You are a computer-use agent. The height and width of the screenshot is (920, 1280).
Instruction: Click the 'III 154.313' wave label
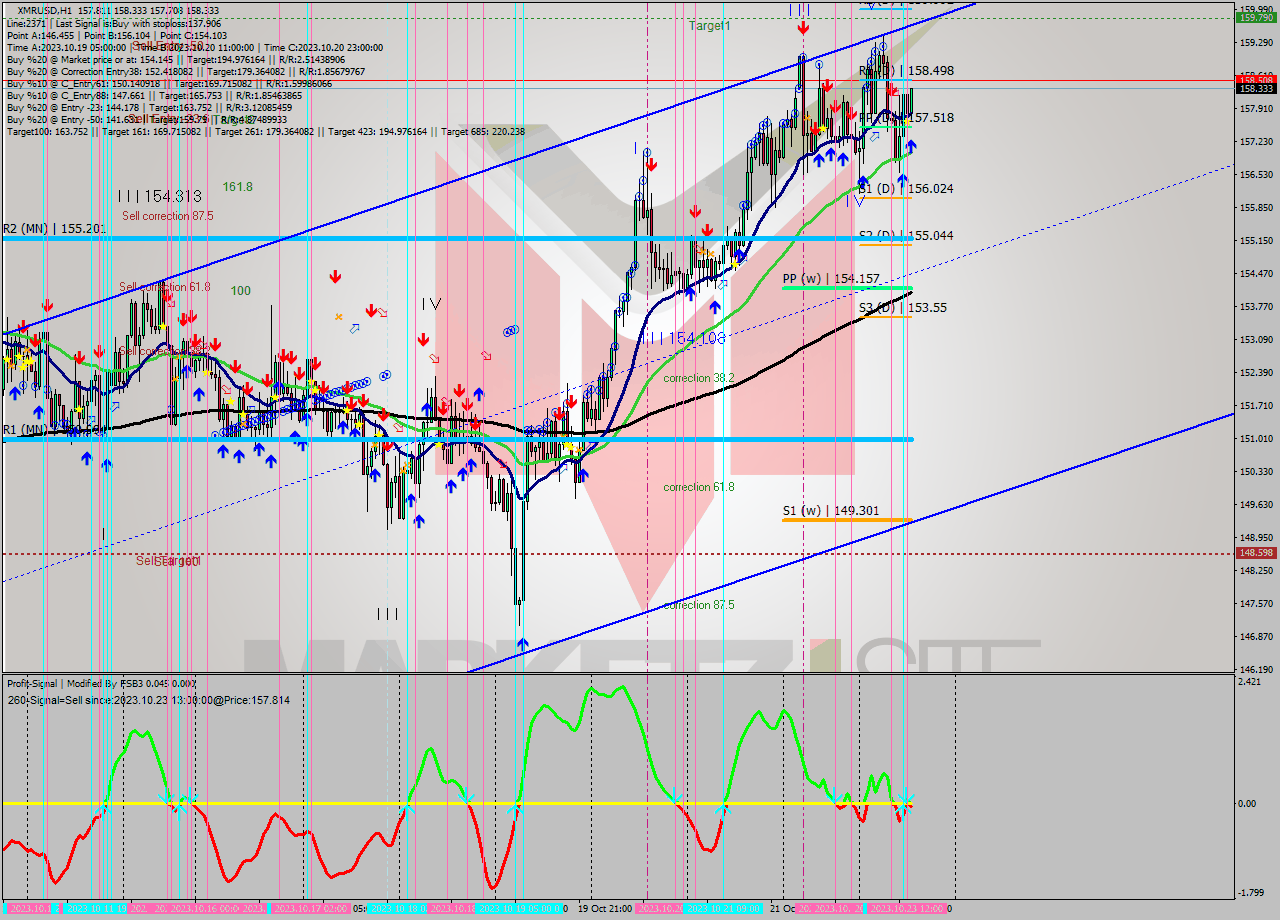(160, 197)
